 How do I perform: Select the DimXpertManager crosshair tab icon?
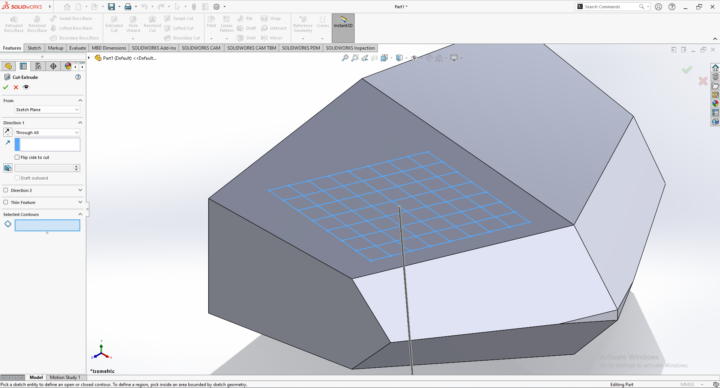[53, 66]
